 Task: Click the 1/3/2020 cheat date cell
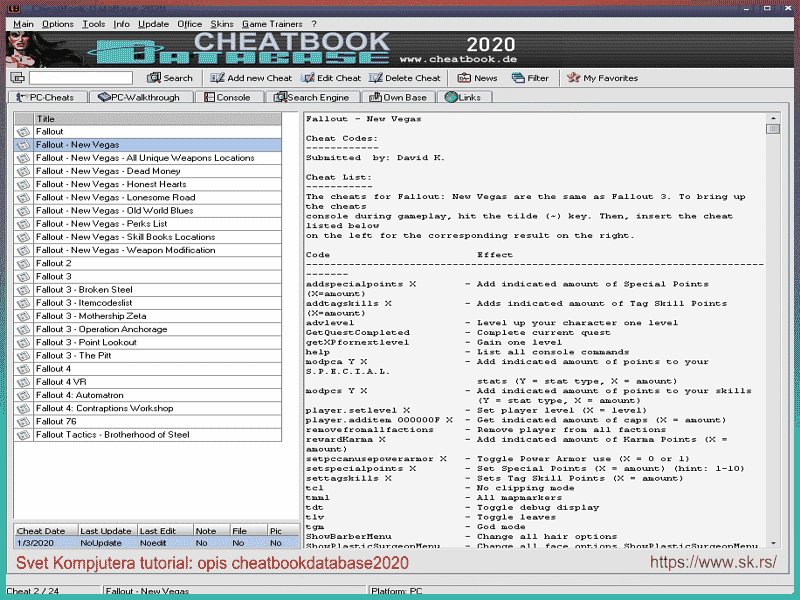(46, 543)
